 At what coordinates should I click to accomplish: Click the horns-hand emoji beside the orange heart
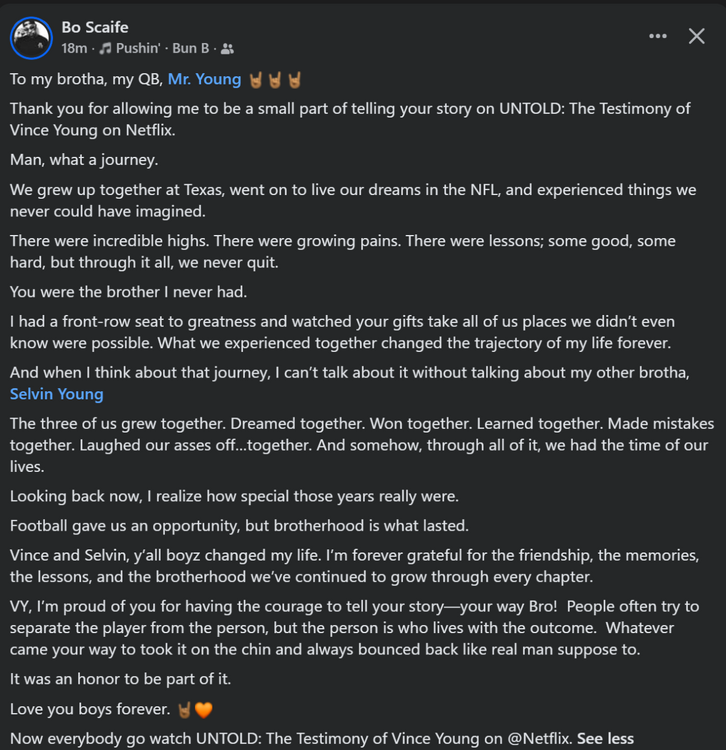[x=185, y=710]
